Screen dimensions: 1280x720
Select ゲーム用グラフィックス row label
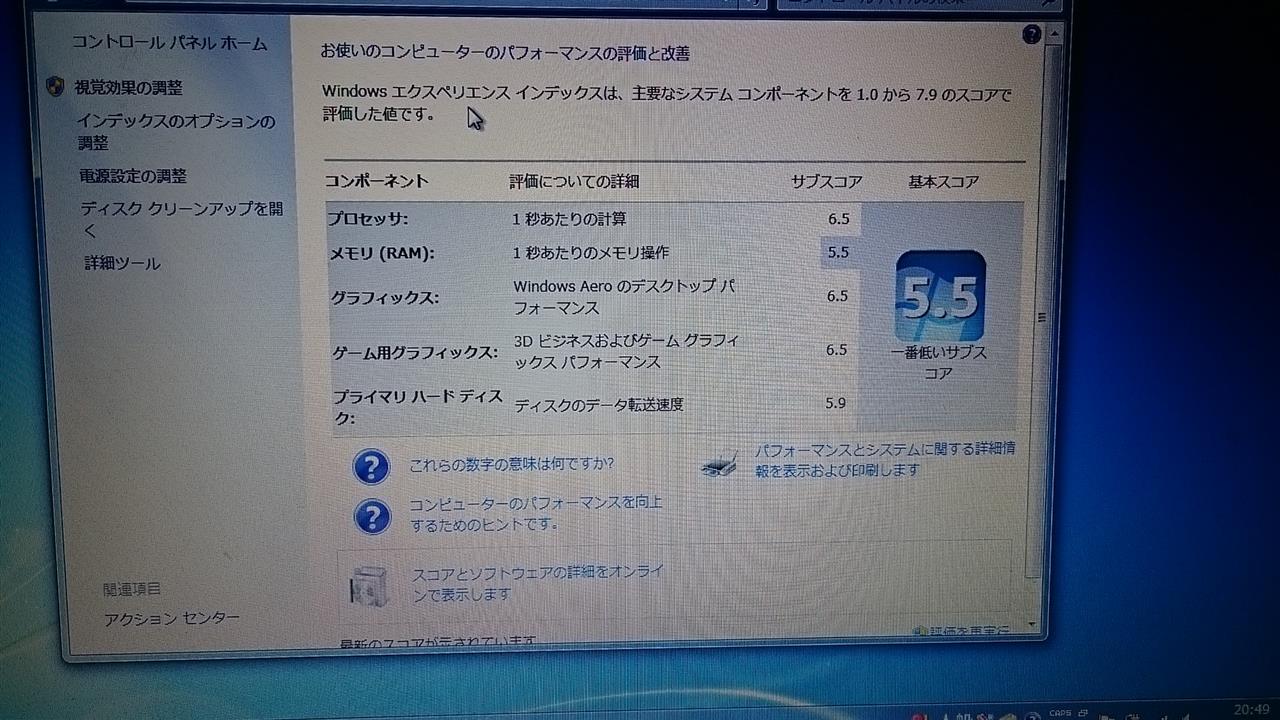point(415,352)
